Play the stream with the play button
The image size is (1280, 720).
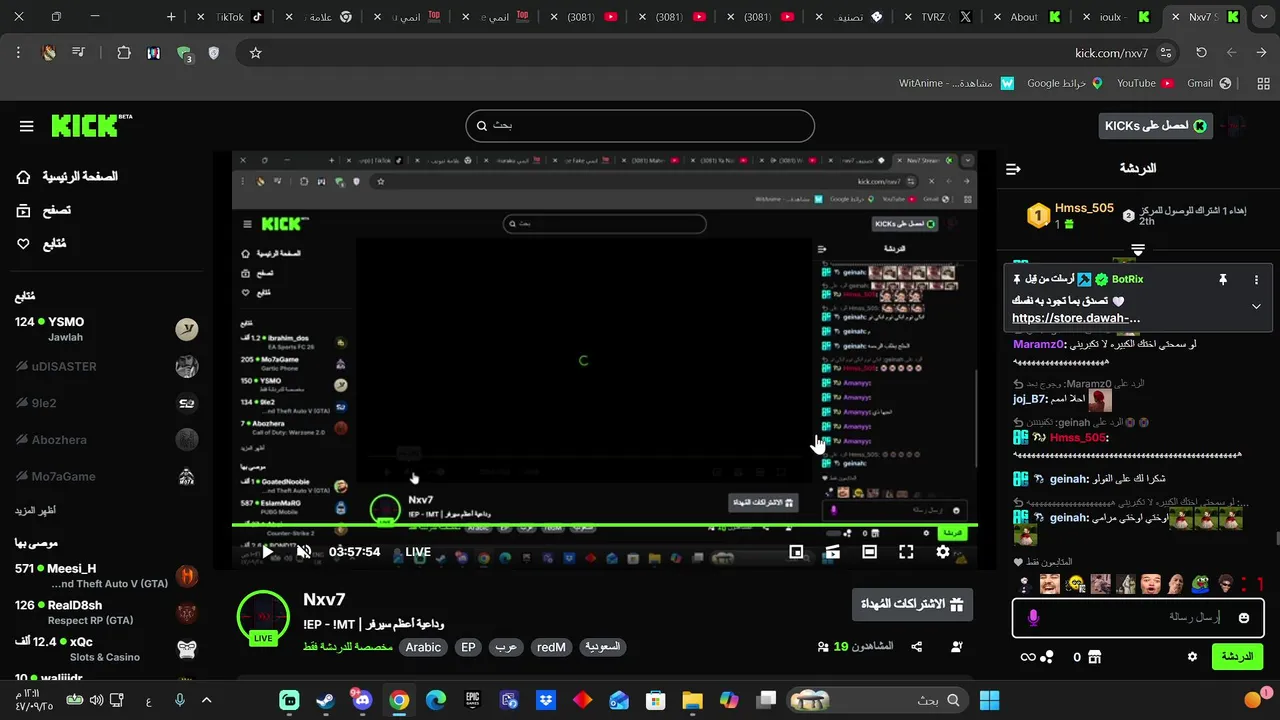click(x=267, y=551)
